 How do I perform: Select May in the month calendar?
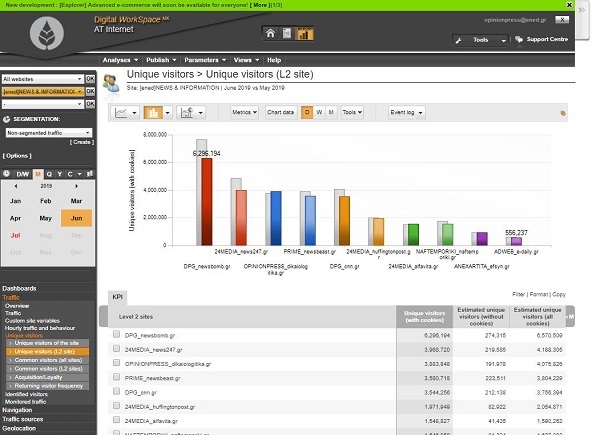45,217
